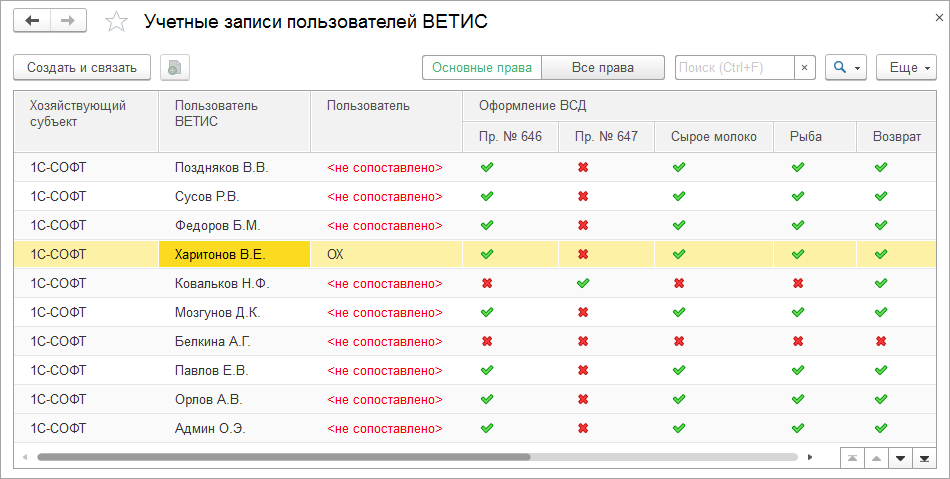Focus the Поиск search input field
The image size is (950, 479).
coord(734,68)
